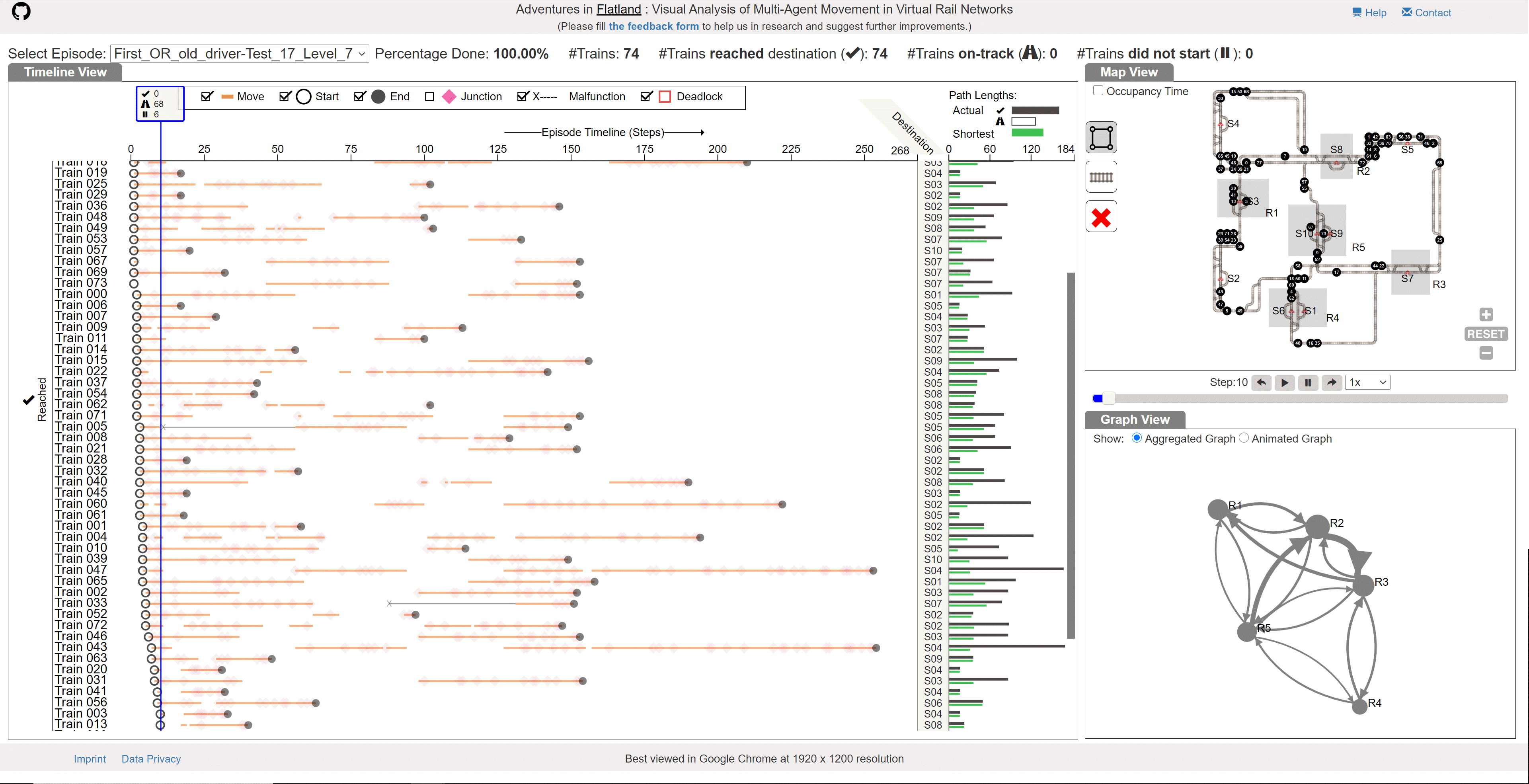Click the step progress slider track
This screenshot has width=1529, height=784.
[x=1300, y=398]
